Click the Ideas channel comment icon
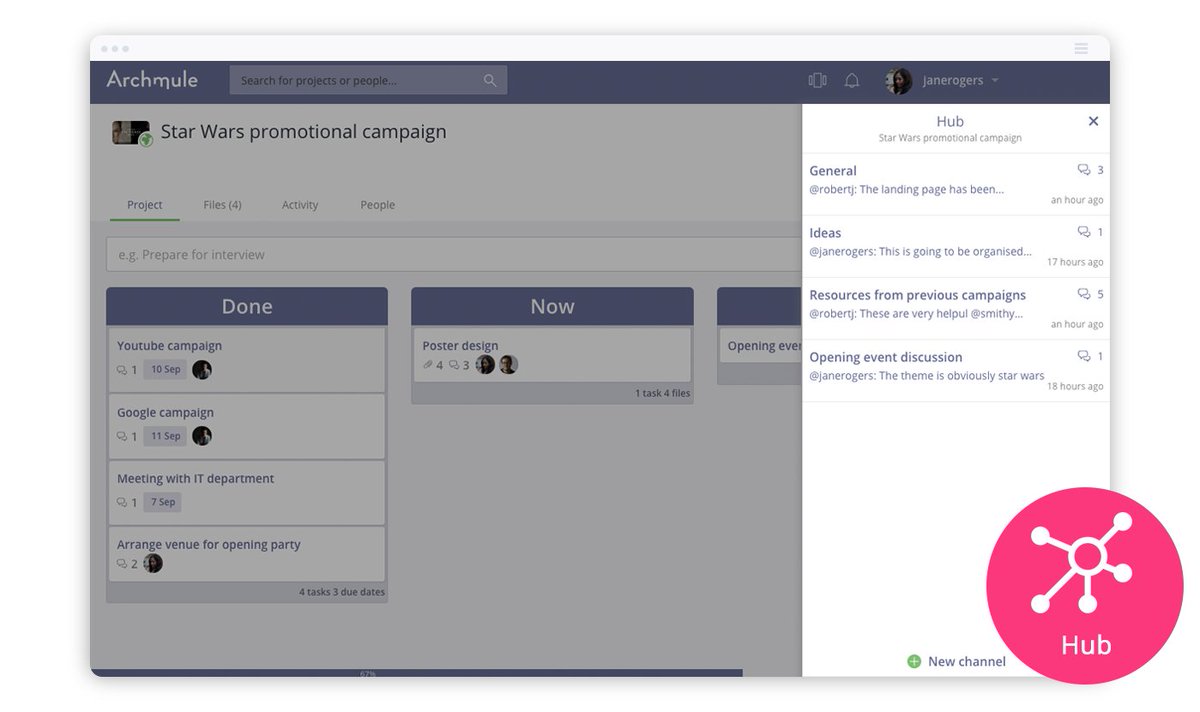This screenshot has height=712, width=1200. coord(1084,232)
